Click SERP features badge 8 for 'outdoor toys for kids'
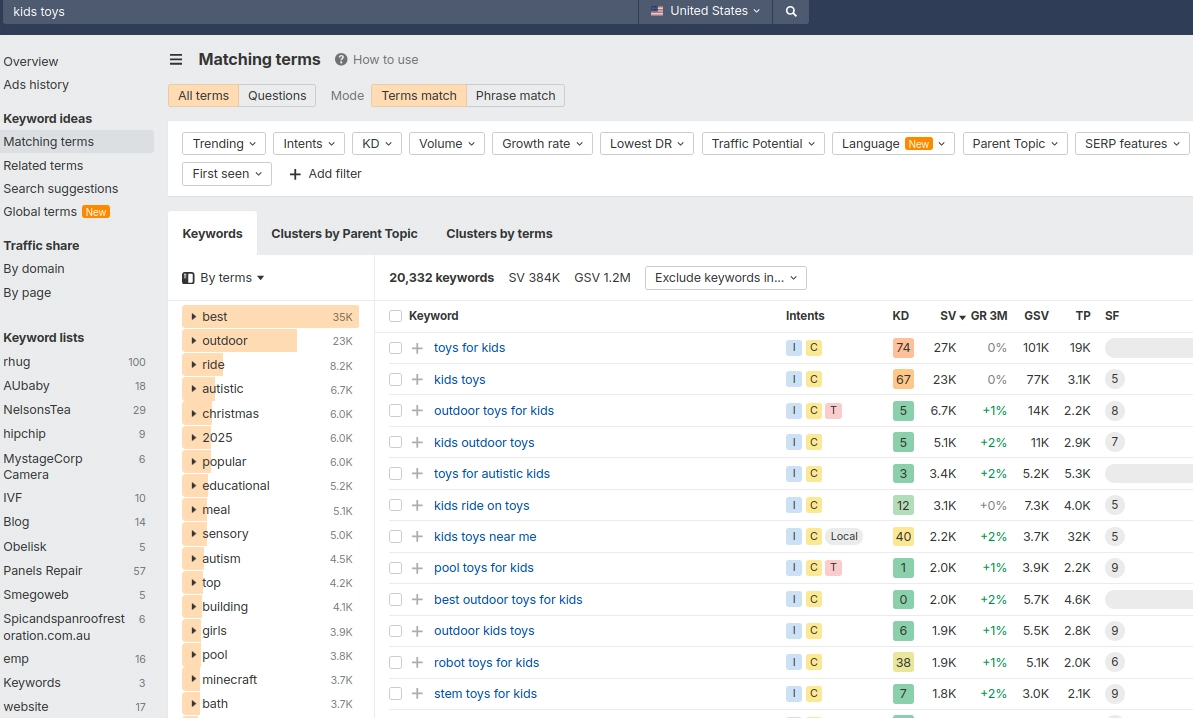Image resolution: width=1193 pixels, height=718 pixels. tap(1115, 411)
